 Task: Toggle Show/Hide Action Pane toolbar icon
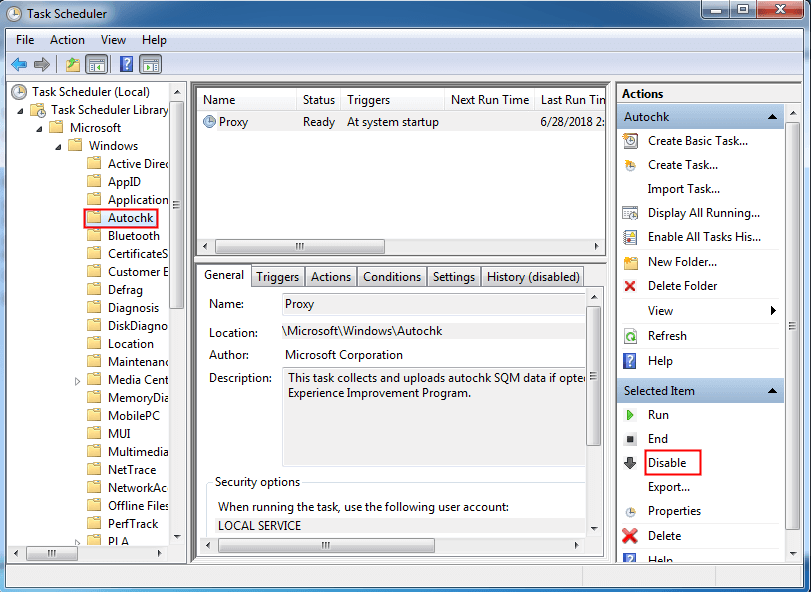[x=151, y=65]
